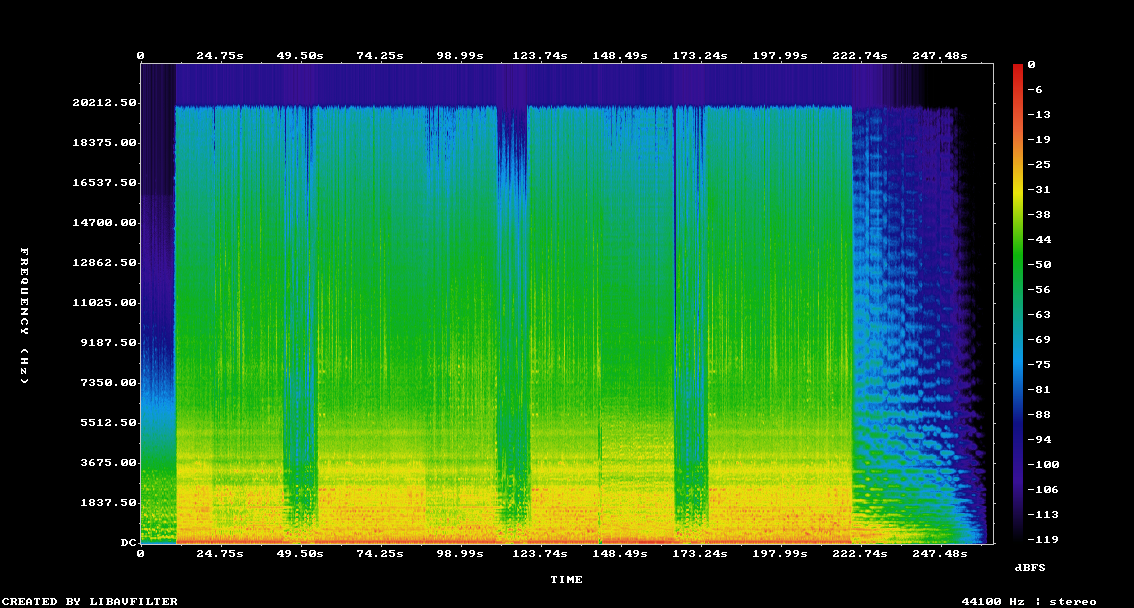Click the 3675.00 frequency label
Image resolution: width=1134 pixels, height=608 pixels.
pos(107,463)
